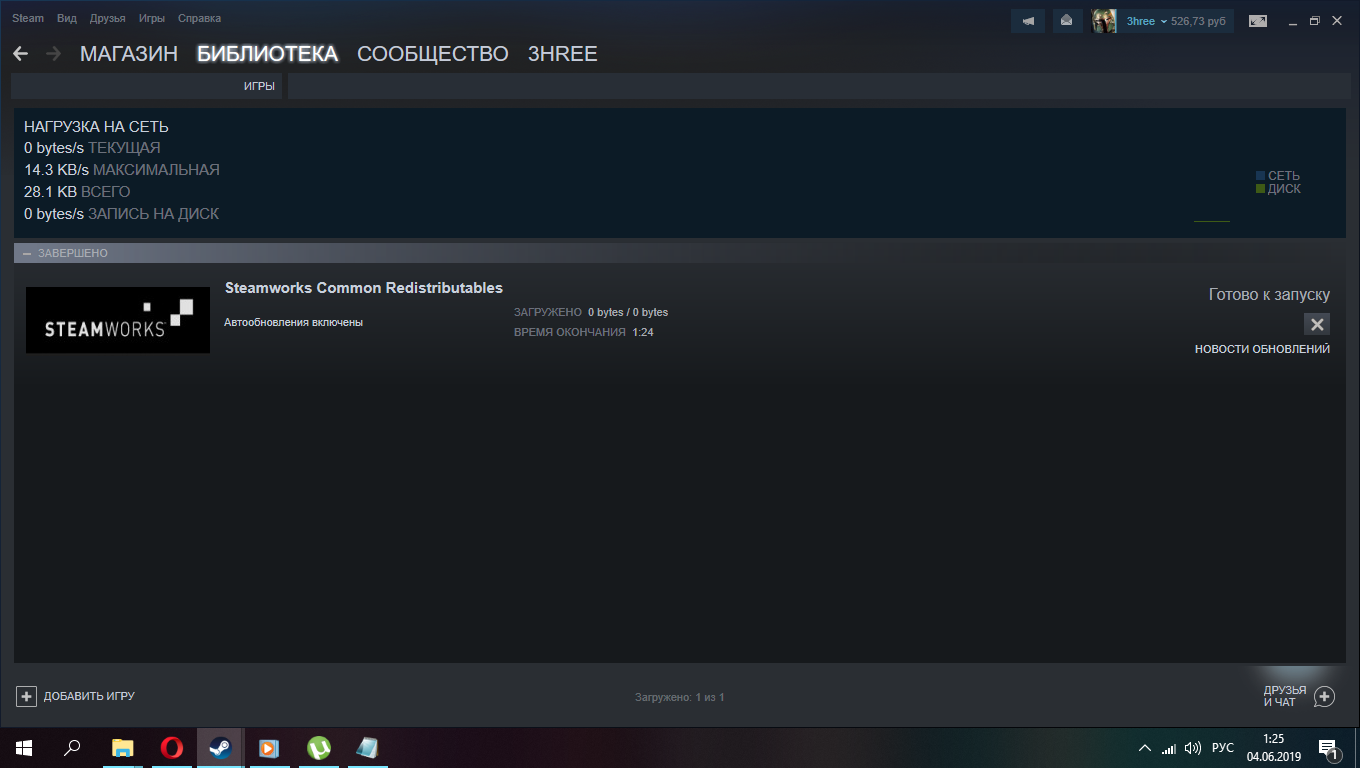Switch to the СООБЩЕСТВО tab
This screenshot has width=1360, height=768.
tap(433, 54)
